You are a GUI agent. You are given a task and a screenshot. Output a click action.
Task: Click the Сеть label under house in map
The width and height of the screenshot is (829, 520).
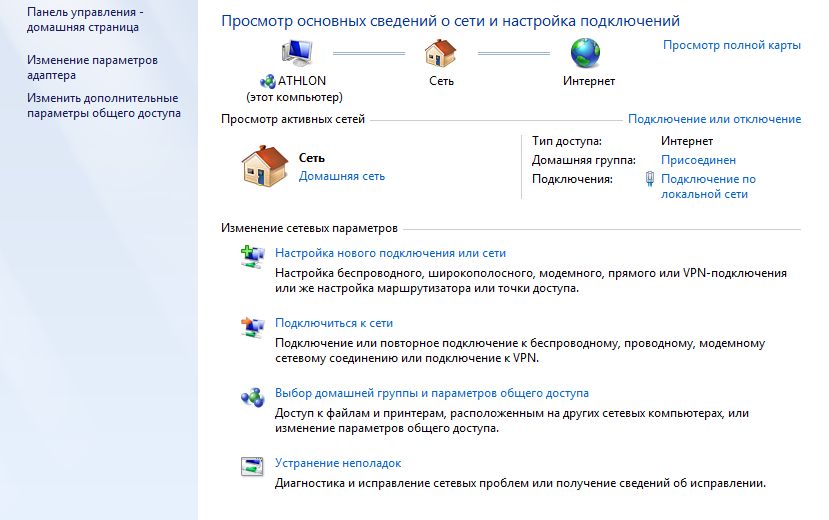pyautogui.click(x=441, y=81)
